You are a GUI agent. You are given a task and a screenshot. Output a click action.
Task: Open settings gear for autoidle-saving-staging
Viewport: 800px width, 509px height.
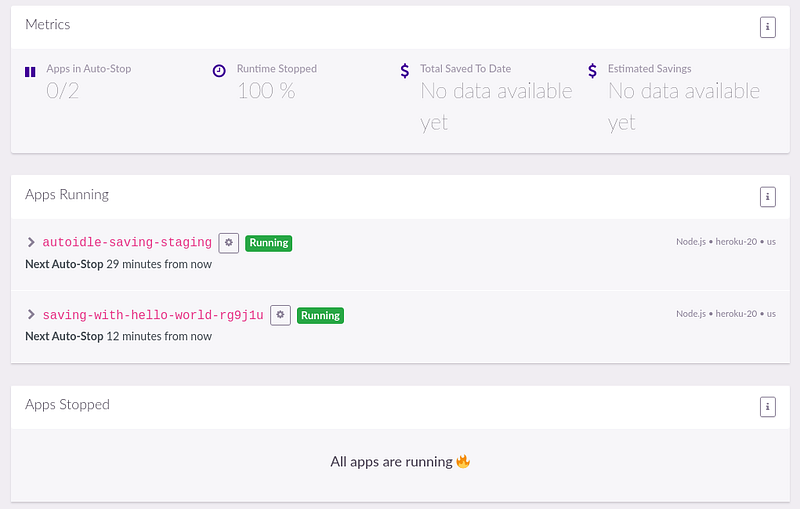(x=229, y=242)
